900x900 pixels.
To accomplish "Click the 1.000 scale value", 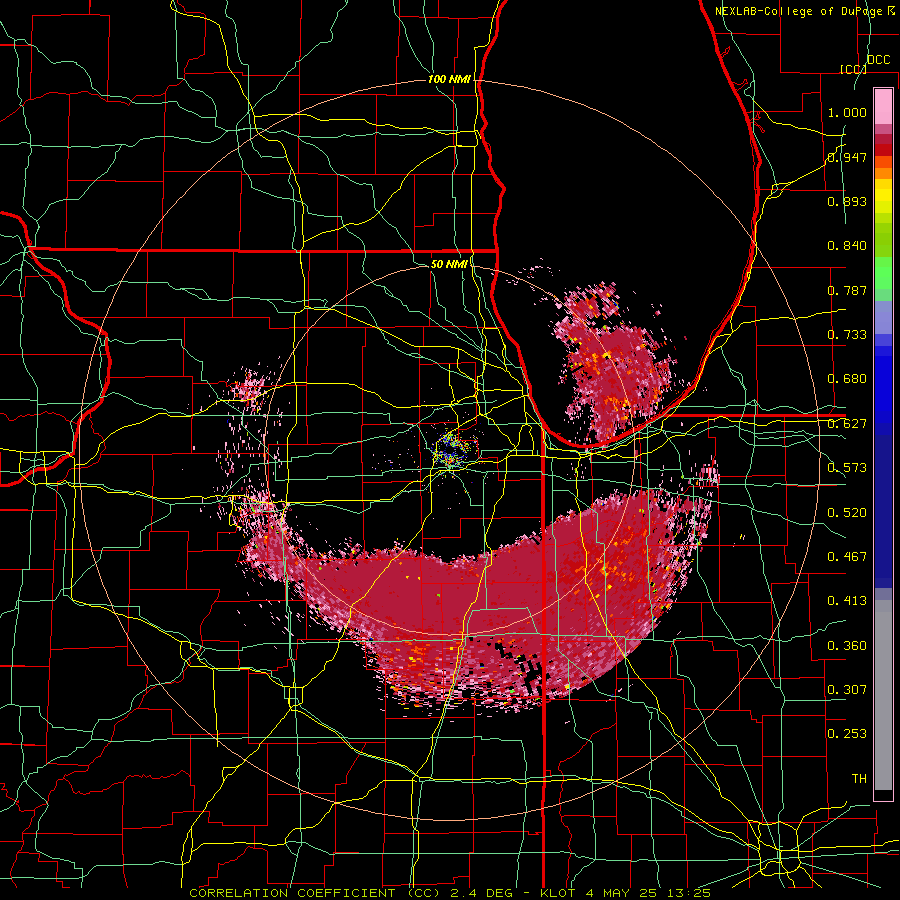I will pyautogui.click(x=847, y=112).
